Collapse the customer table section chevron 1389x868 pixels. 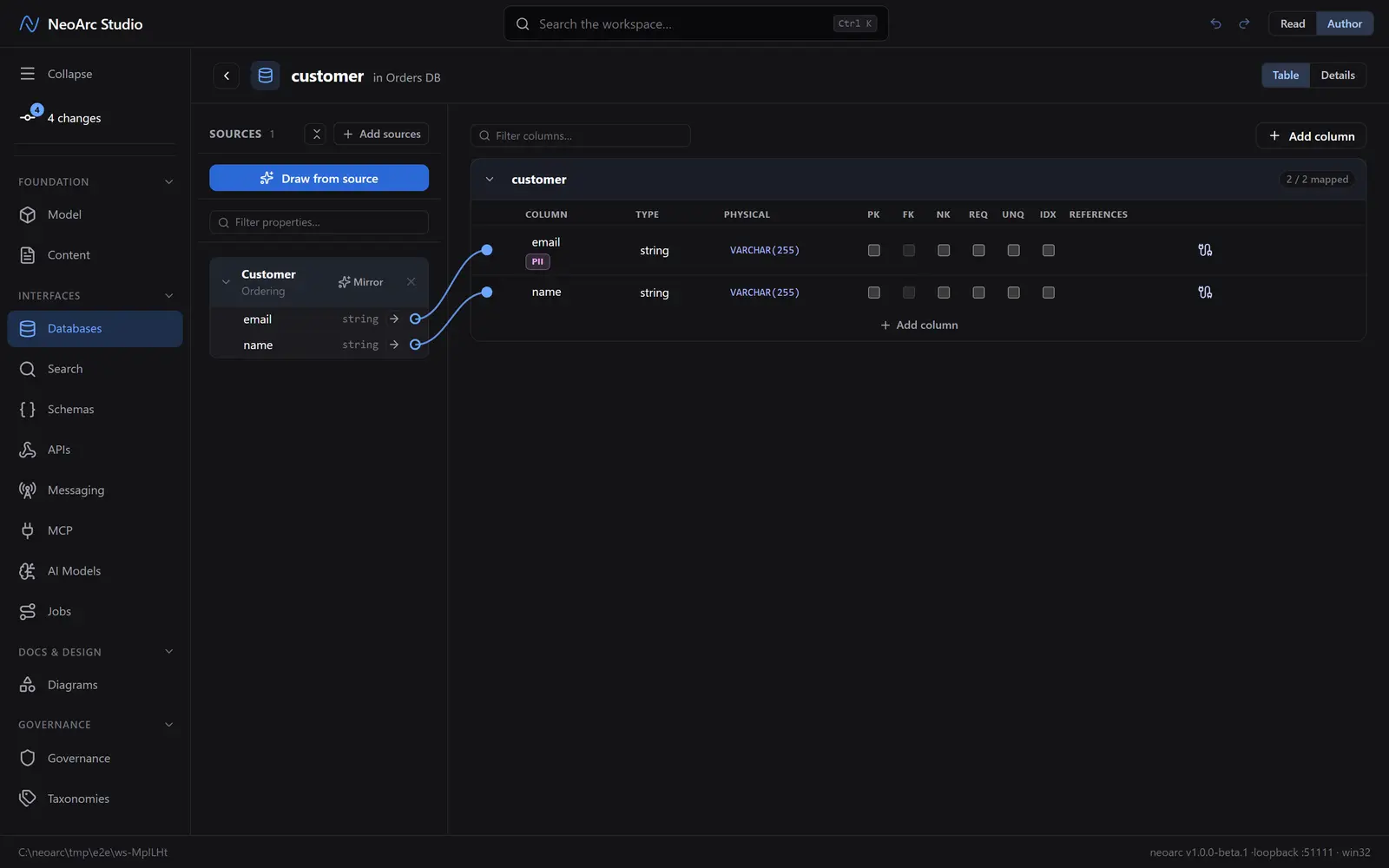click(490, 180)
